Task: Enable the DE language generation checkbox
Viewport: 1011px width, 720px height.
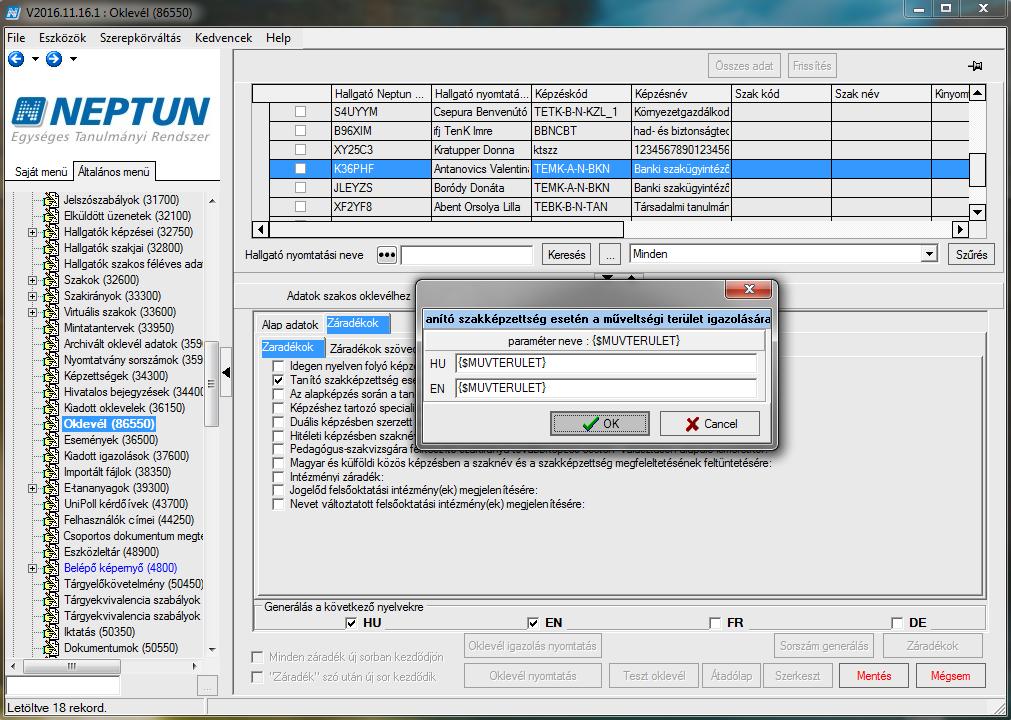Action: coord(897,623)
